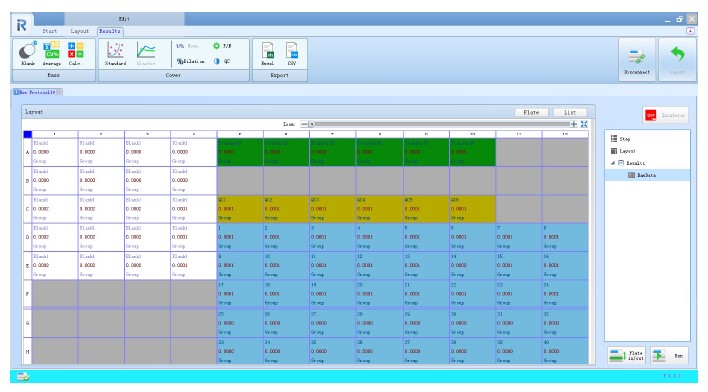Click the blue sample 8 well
This screenshot has width=708, height=392.
pyautogui.click(x=565, y=237)
